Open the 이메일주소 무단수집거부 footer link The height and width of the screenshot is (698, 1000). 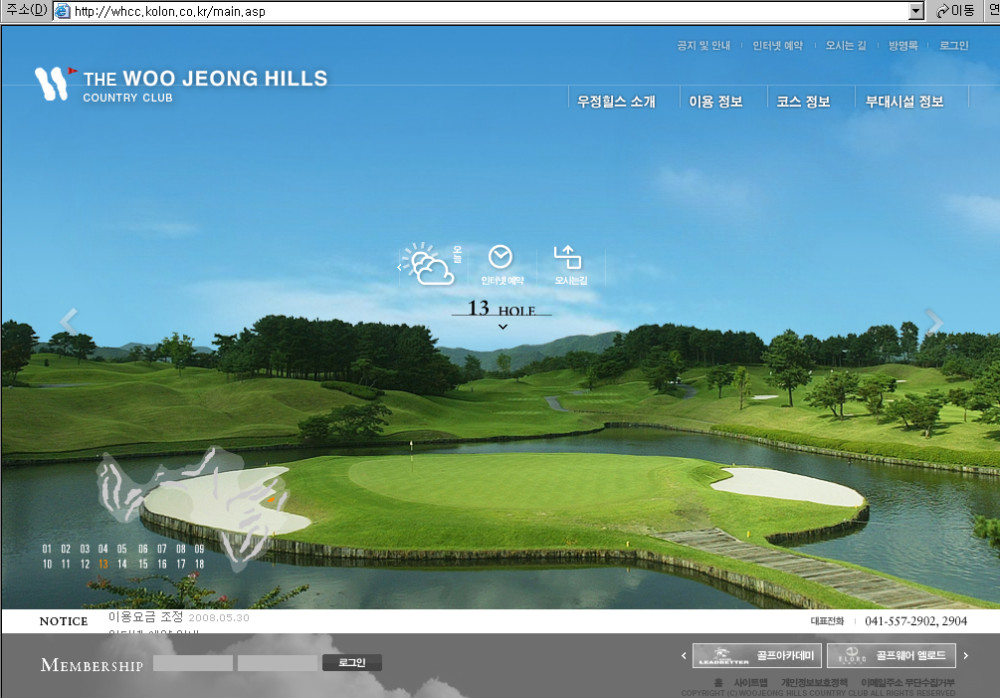tap(908, 683)
